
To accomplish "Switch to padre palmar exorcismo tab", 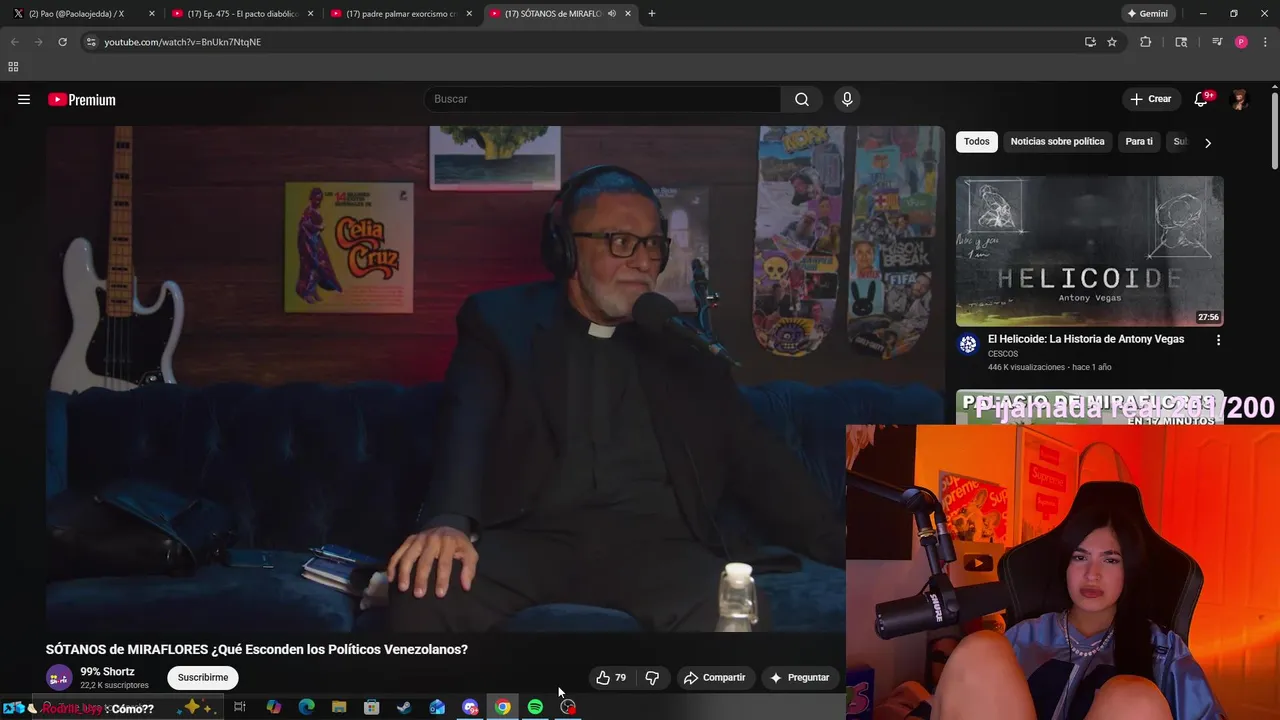I will pos(402,13).
